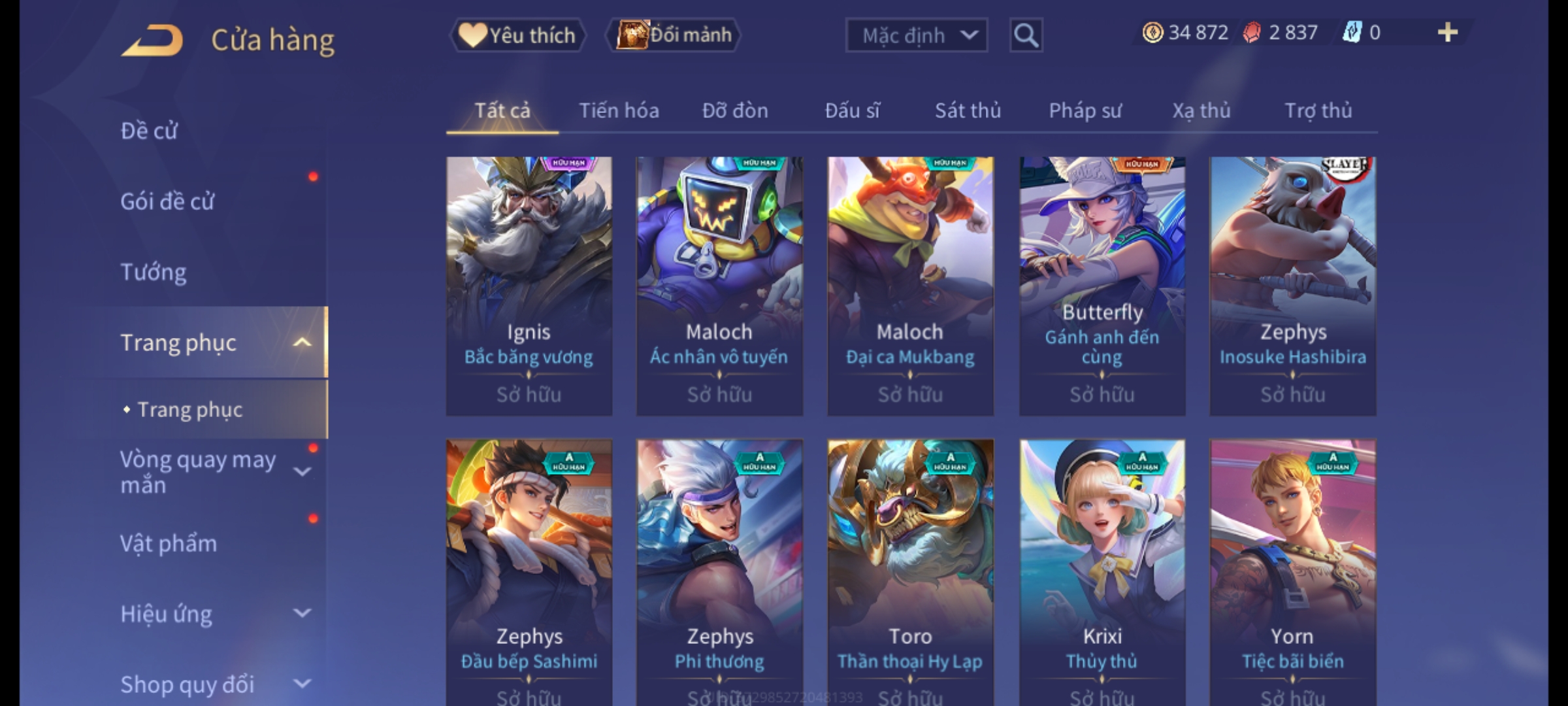This screenshot has width=1568, height=706.
Task: Open the search magnifier icon
Action: click(1026, 35)
